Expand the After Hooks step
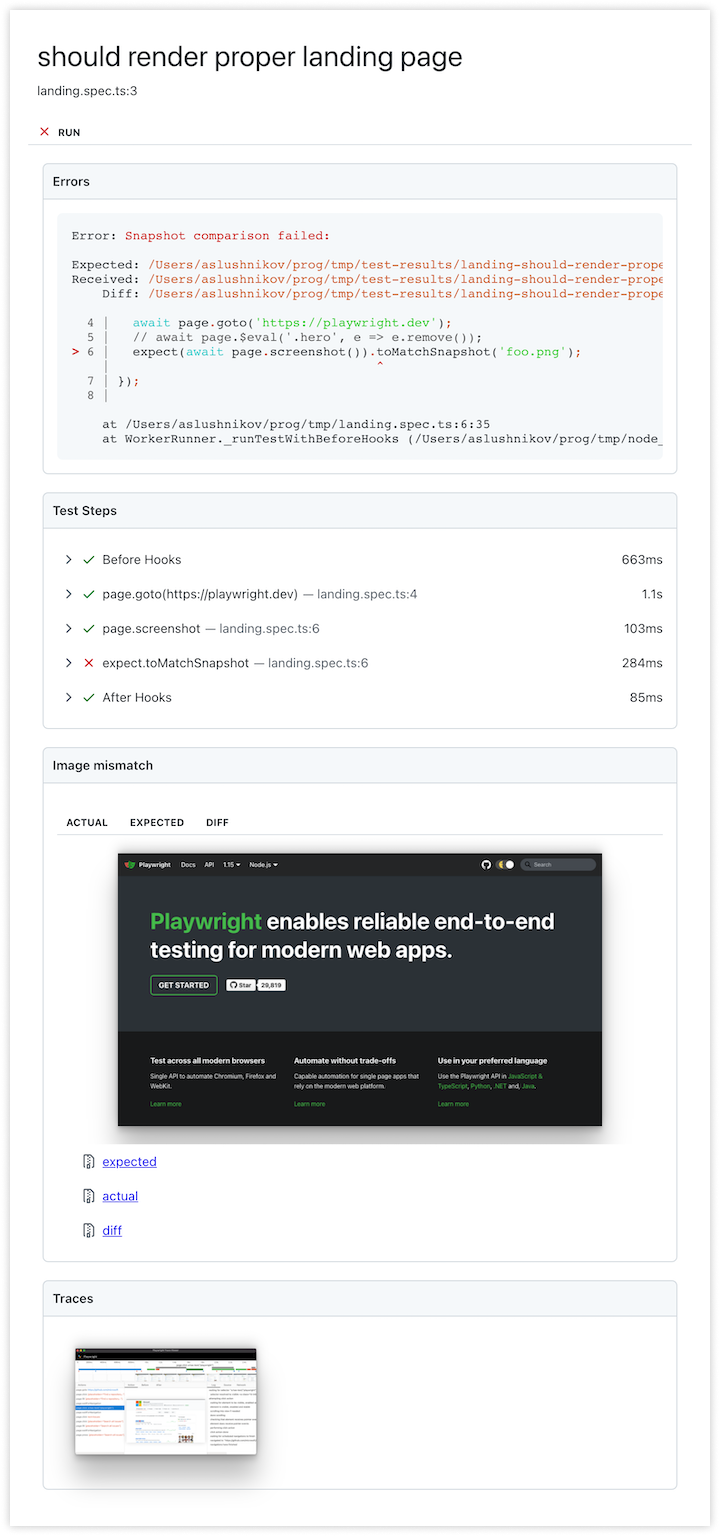 coord(68,698)
